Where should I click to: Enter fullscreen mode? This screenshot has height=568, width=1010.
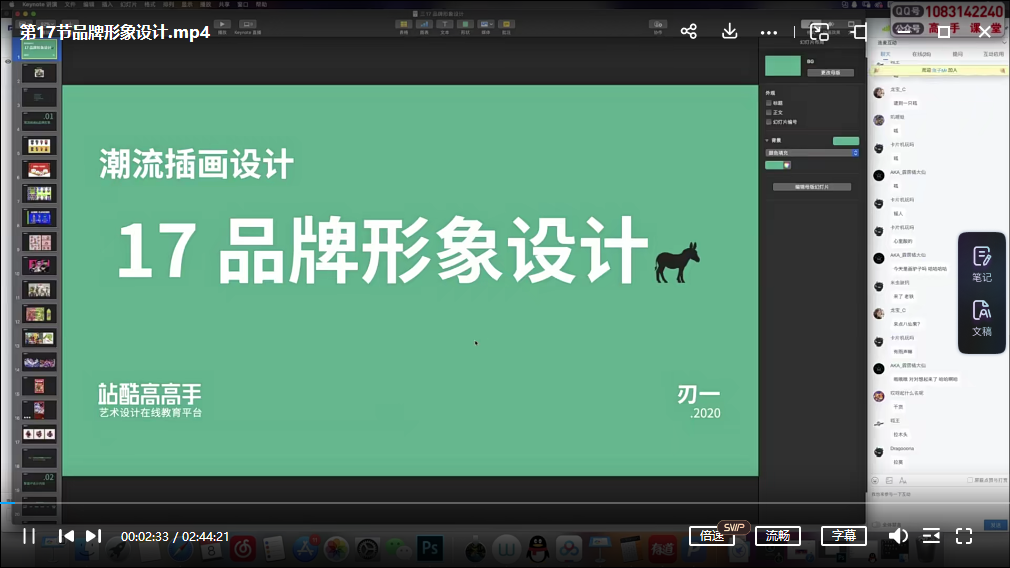(x=964, y=536)
